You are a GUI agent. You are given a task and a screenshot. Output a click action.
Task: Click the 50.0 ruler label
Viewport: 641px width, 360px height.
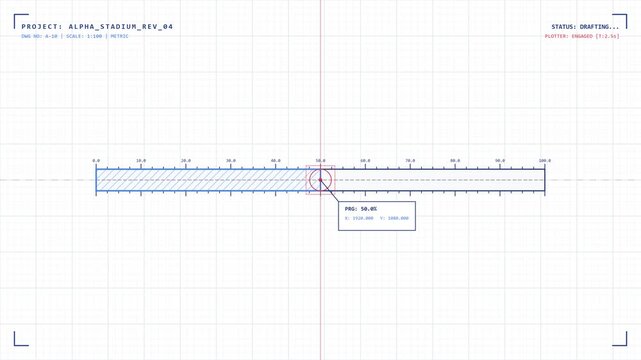(320, 161)
